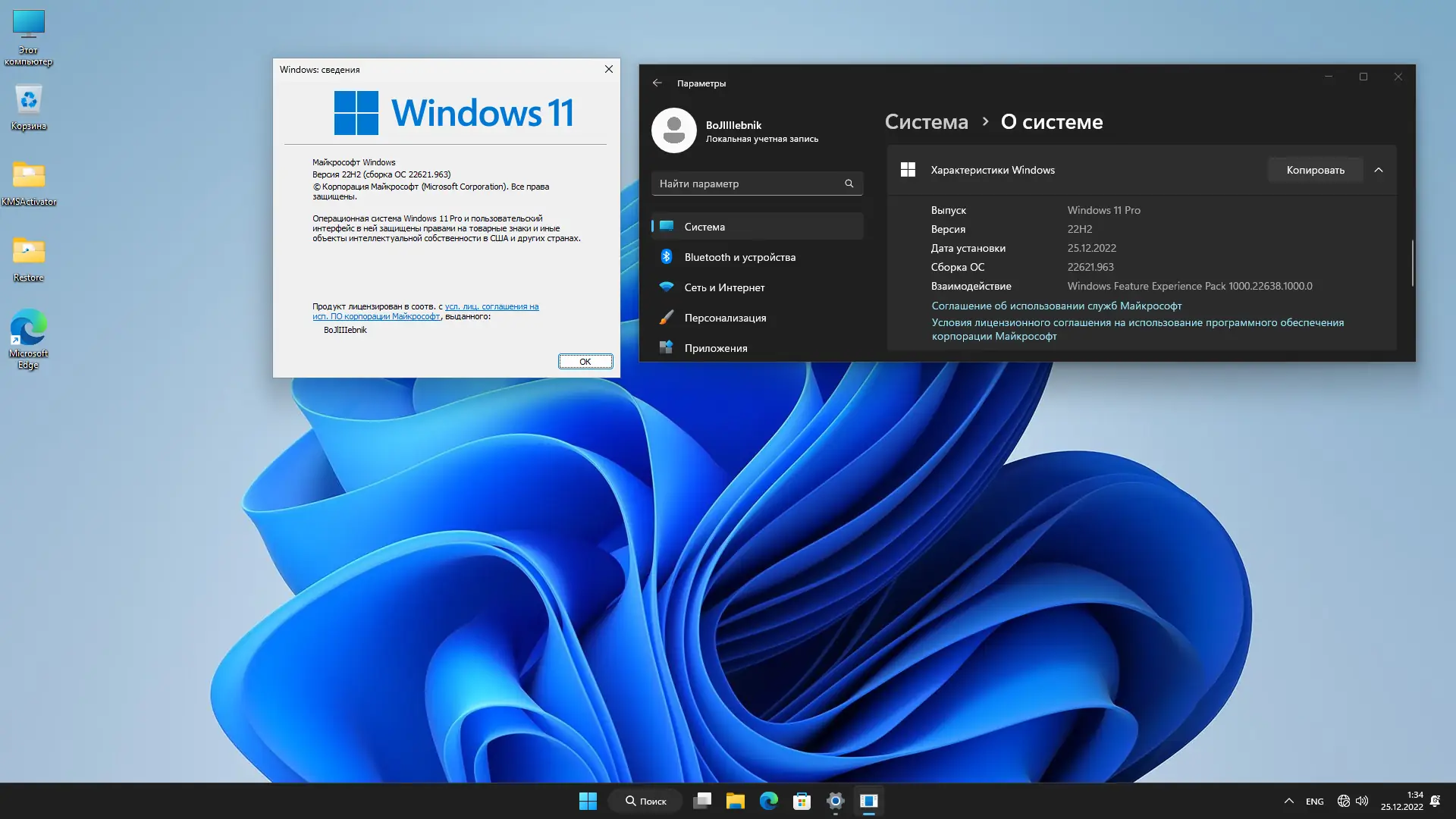
Task: Collapse the Windows specifications section
Action: tap(1379, 170)
